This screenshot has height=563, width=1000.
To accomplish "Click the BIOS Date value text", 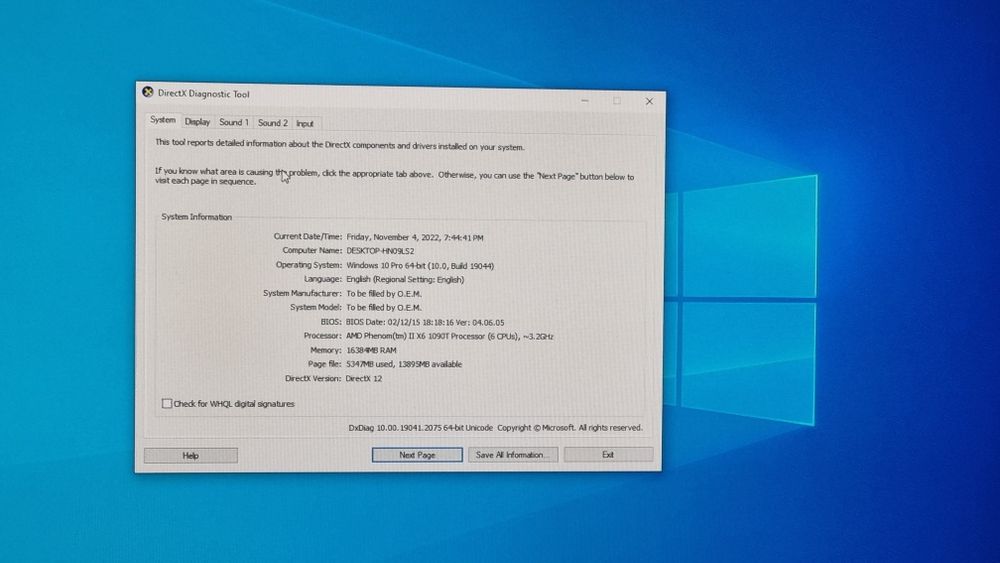I will coord(425,322).
